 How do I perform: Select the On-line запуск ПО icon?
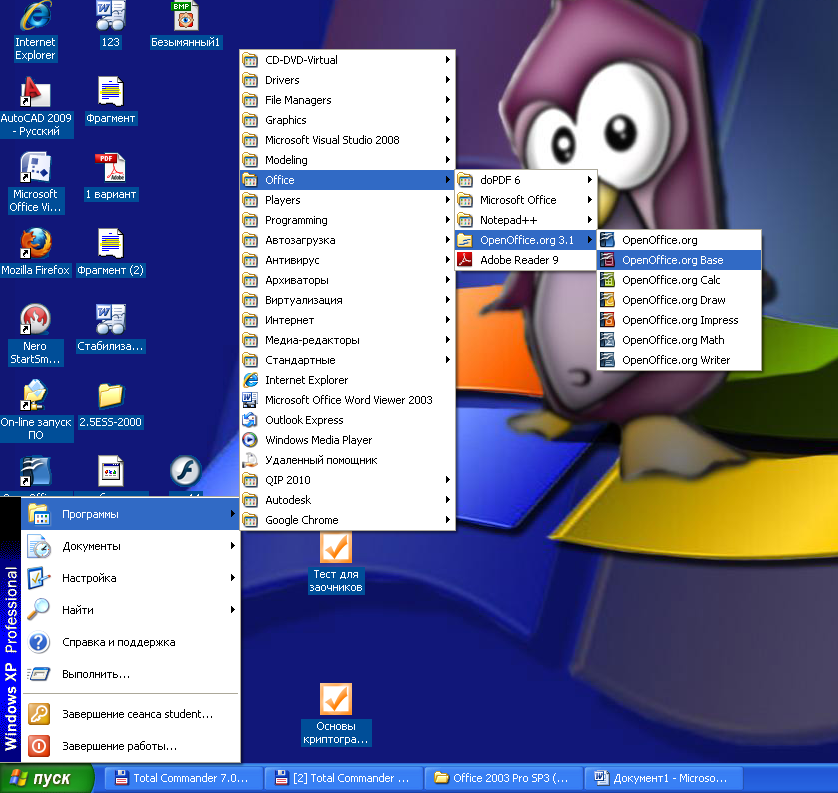click(x=36, y=410)
